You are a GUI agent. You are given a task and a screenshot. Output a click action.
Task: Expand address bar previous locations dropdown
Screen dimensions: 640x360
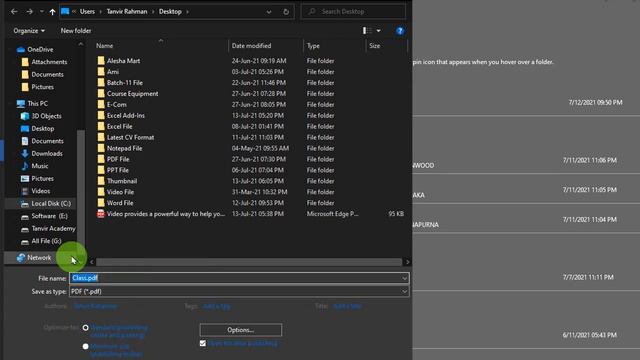tap(269, 12)
